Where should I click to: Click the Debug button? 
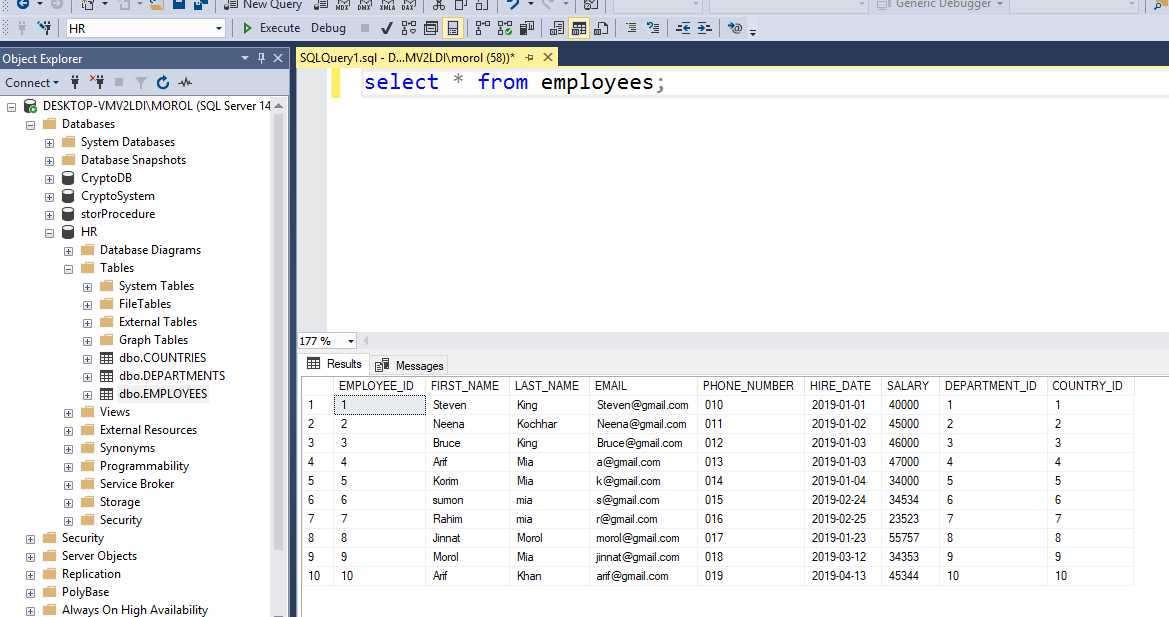coord(328,27)
